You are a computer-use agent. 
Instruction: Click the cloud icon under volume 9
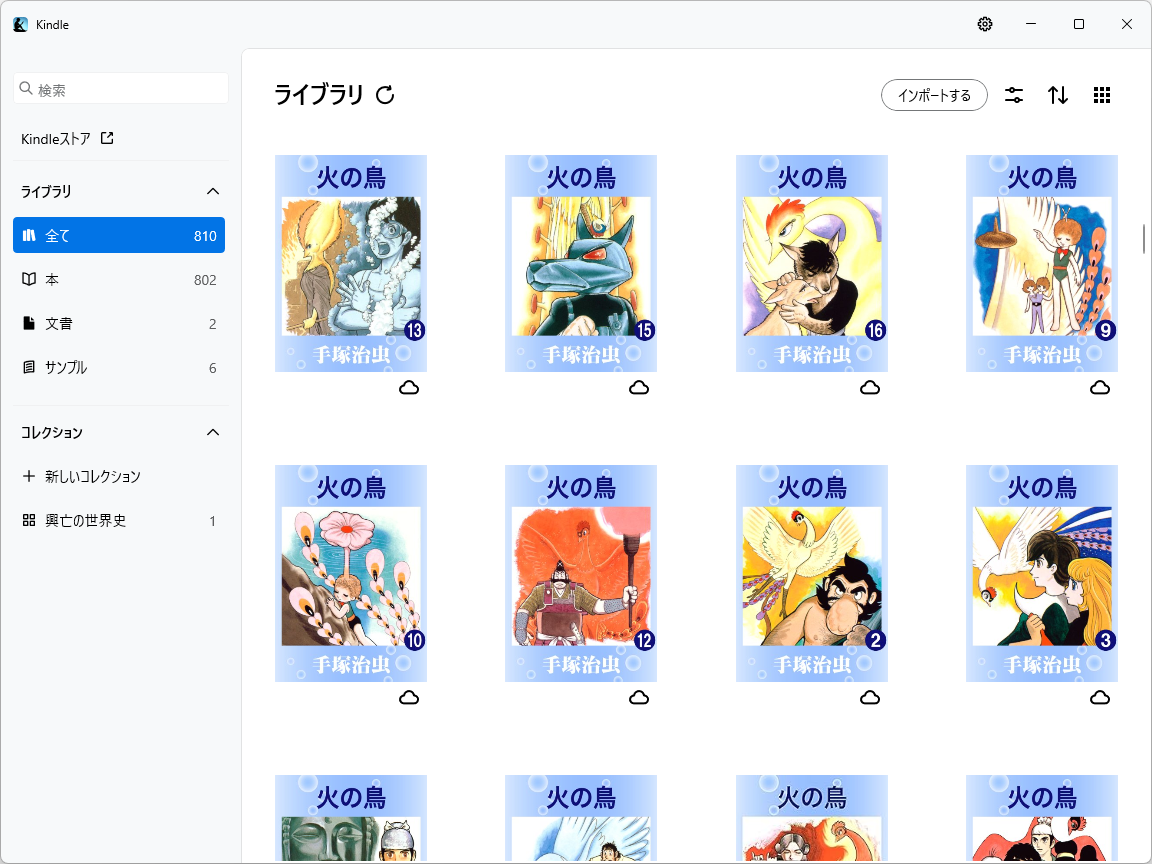coord(1100,387)
